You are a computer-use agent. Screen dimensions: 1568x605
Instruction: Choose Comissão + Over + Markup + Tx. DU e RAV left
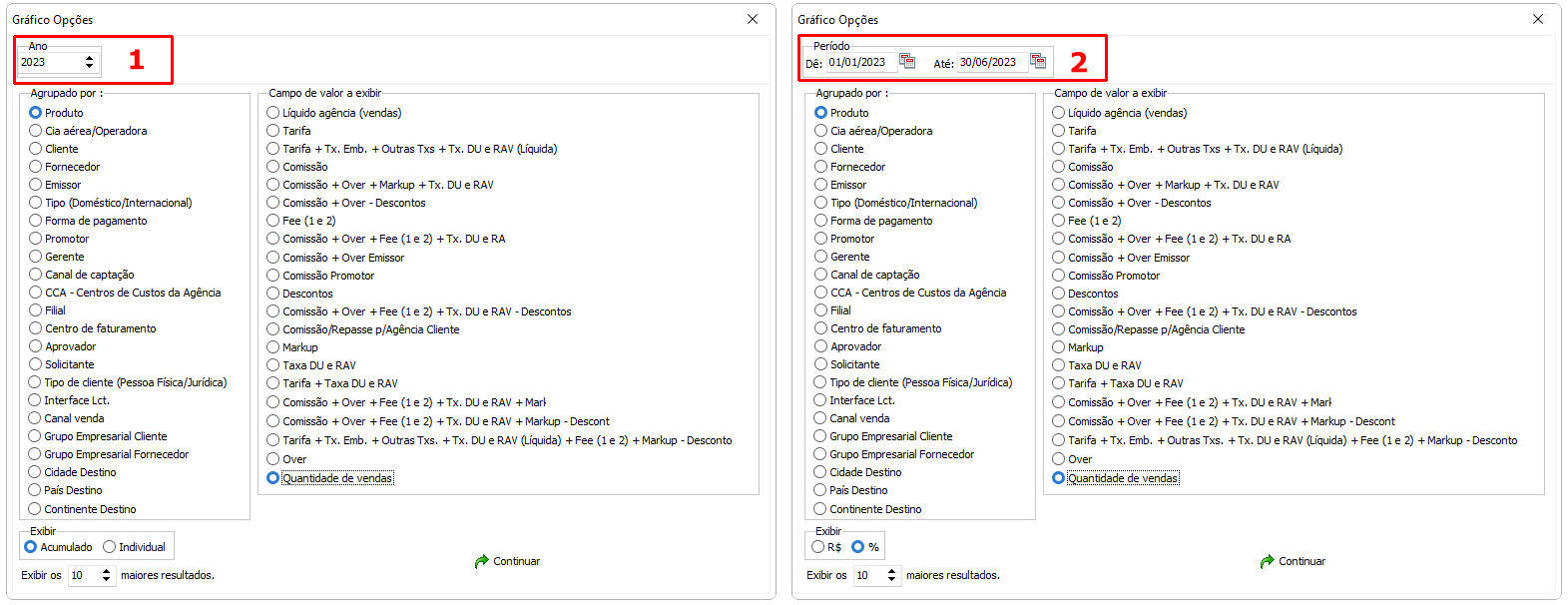tap(380, 185)
